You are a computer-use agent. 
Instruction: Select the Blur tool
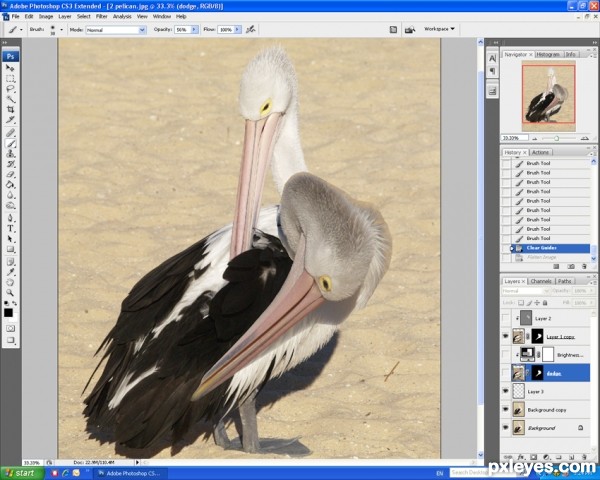[x=10, y=195]
